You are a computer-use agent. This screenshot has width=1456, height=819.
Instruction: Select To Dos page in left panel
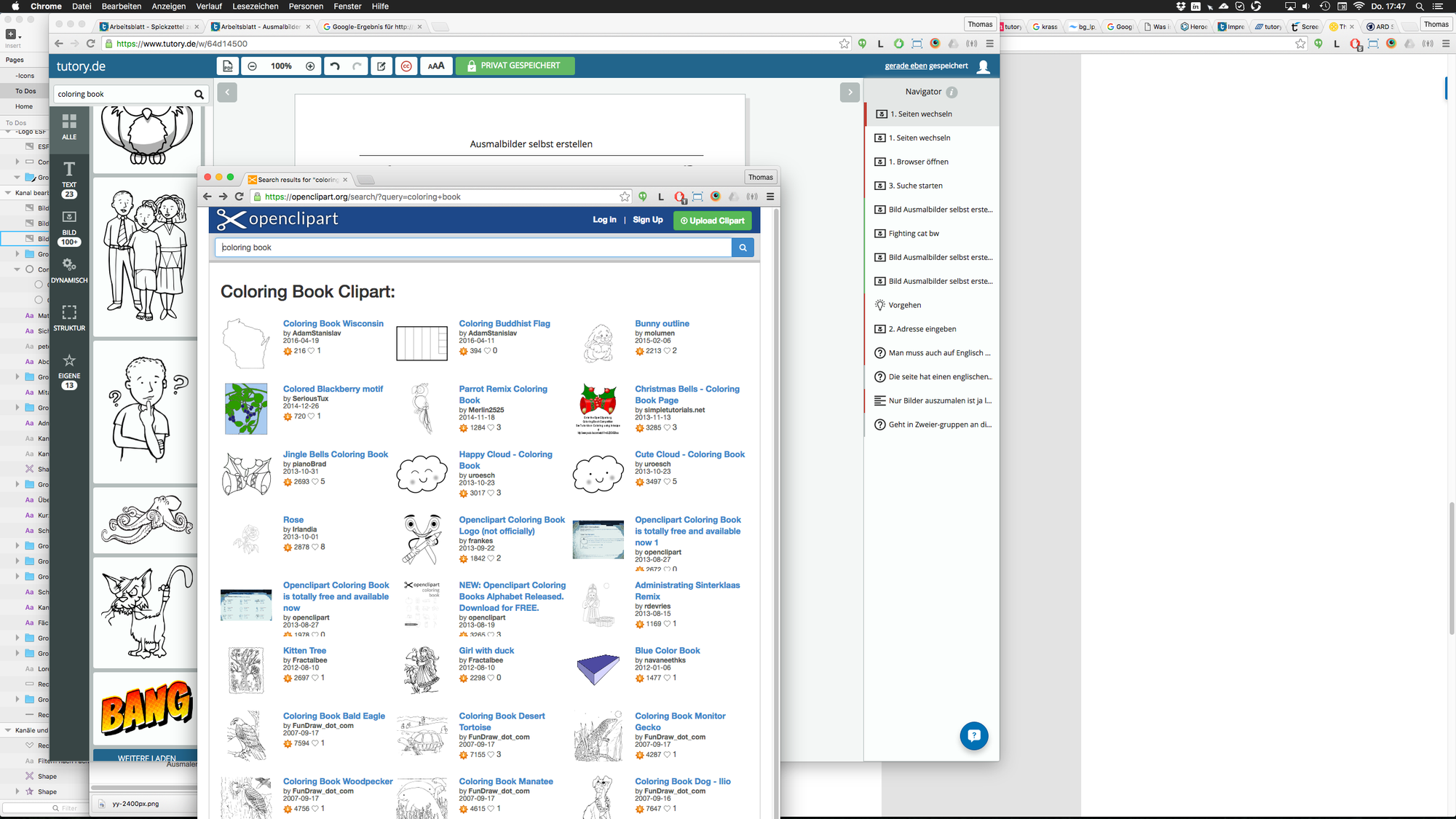pos(25,91)
